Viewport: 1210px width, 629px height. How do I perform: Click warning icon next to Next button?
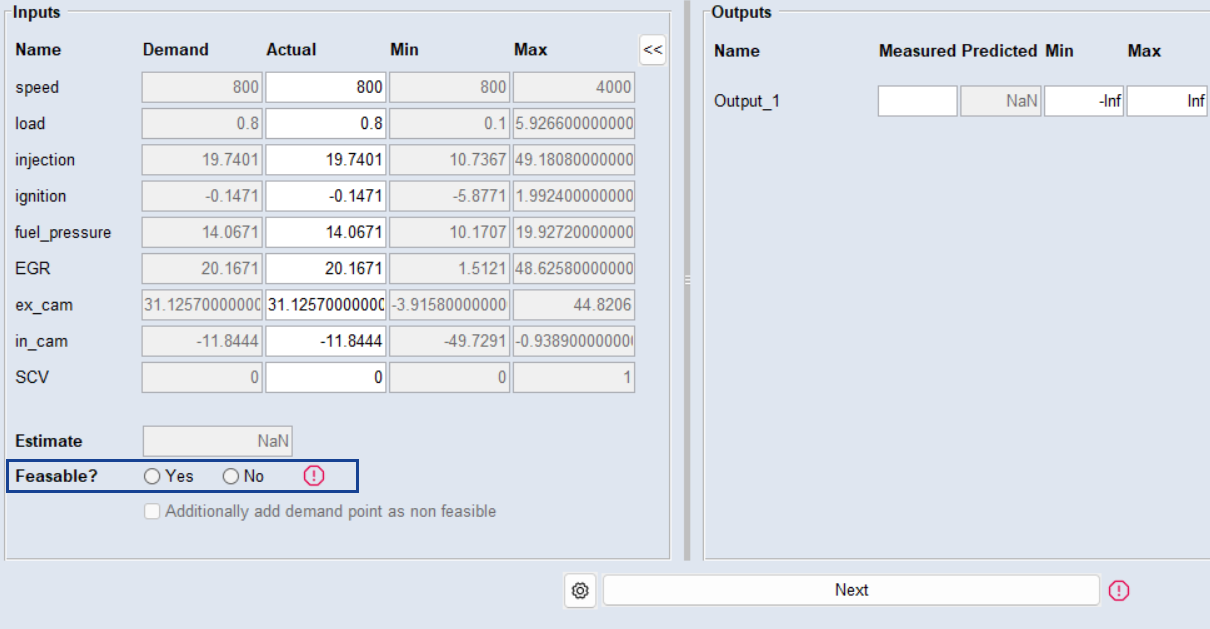tap(1119, 591)
